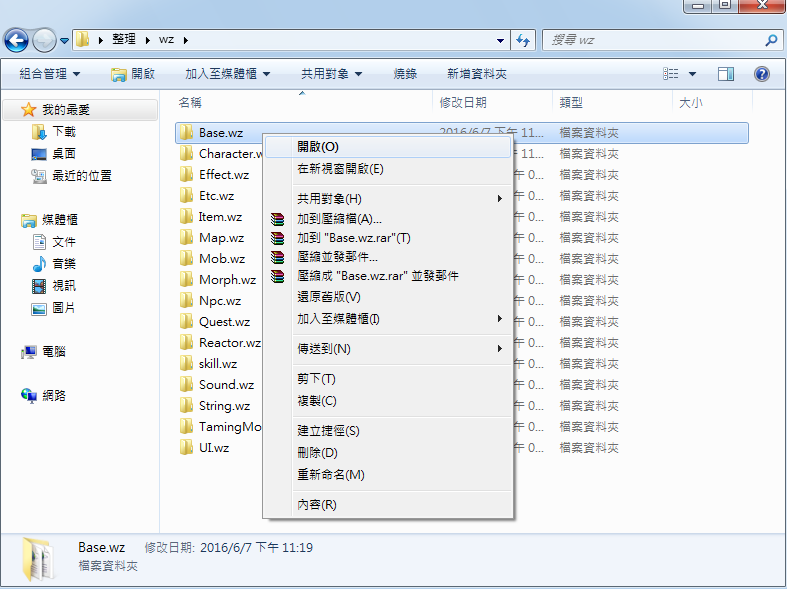
Task: Select the Item.wz folder icon
Action: (186, 217)
